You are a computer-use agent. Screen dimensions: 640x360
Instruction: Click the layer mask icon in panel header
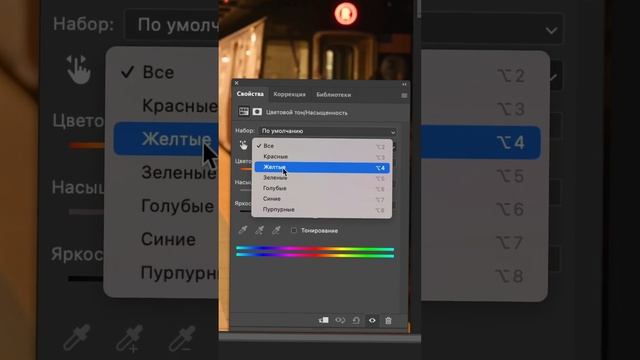pos(257,112)
